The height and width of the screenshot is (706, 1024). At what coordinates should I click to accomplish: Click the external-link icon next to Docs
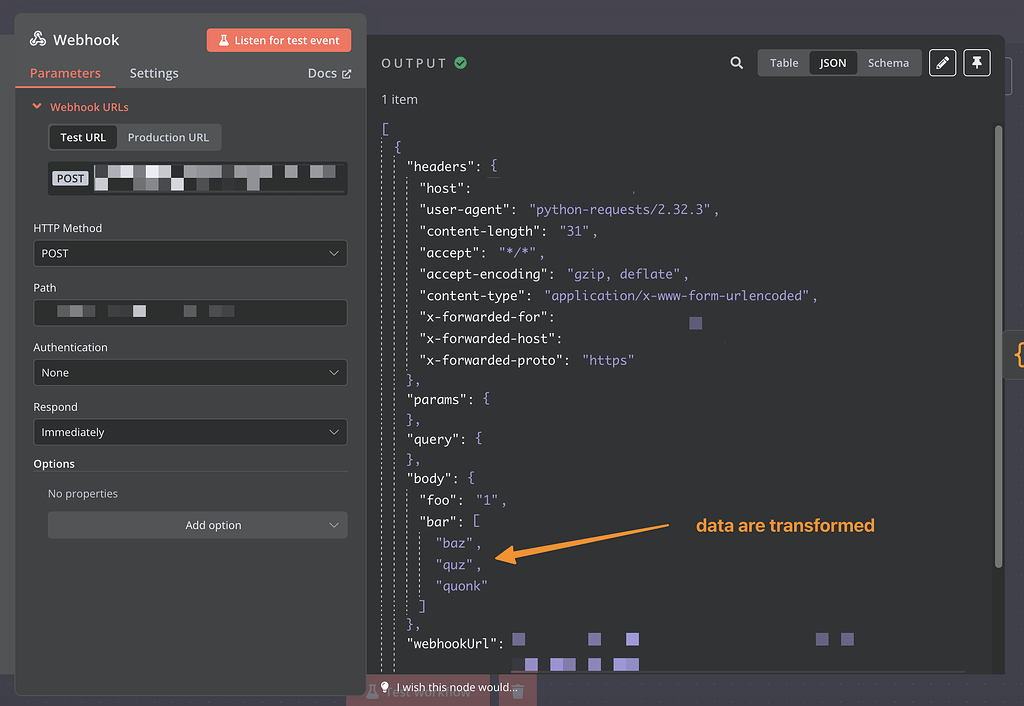click(347, 72)
